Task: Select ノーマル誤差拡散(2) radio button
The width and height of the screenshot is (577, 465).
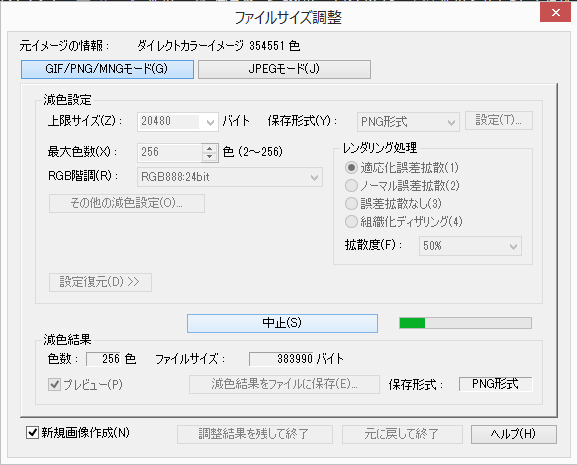Action: (351, 185)
